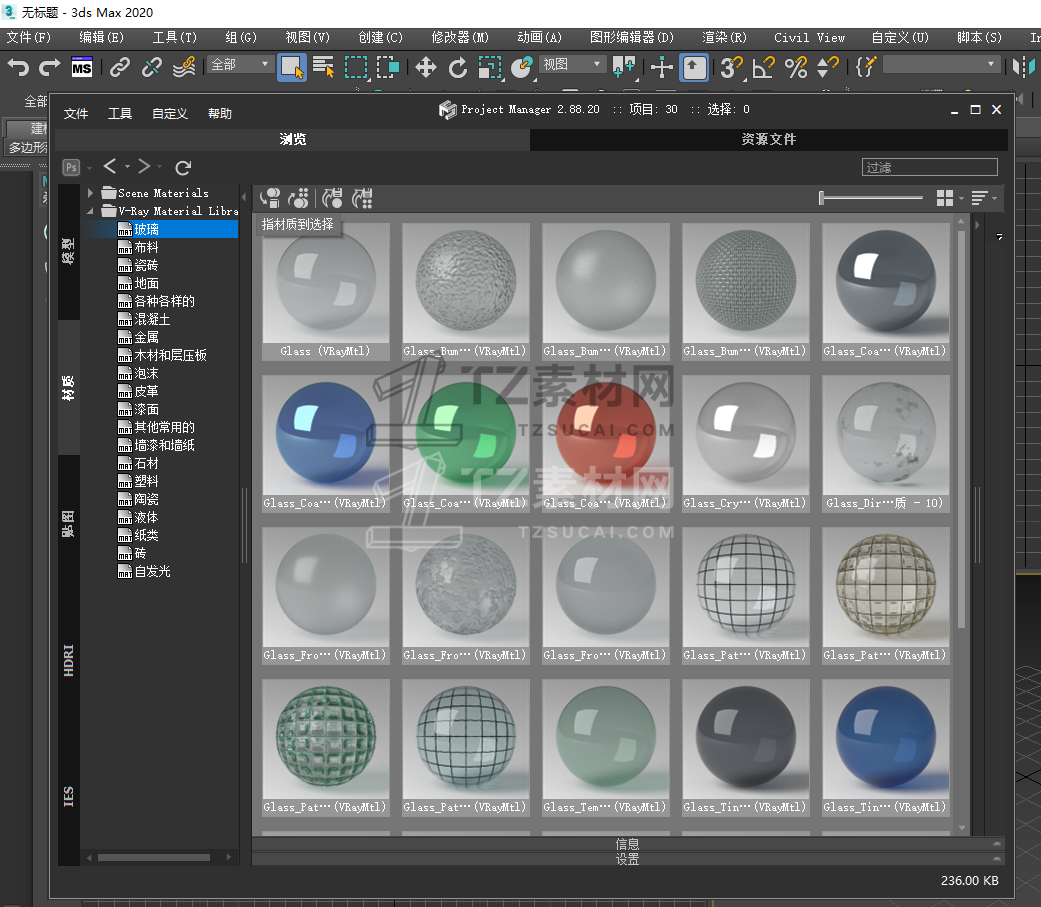Click the Undo arrow in main toolbar

coord(18,68)
